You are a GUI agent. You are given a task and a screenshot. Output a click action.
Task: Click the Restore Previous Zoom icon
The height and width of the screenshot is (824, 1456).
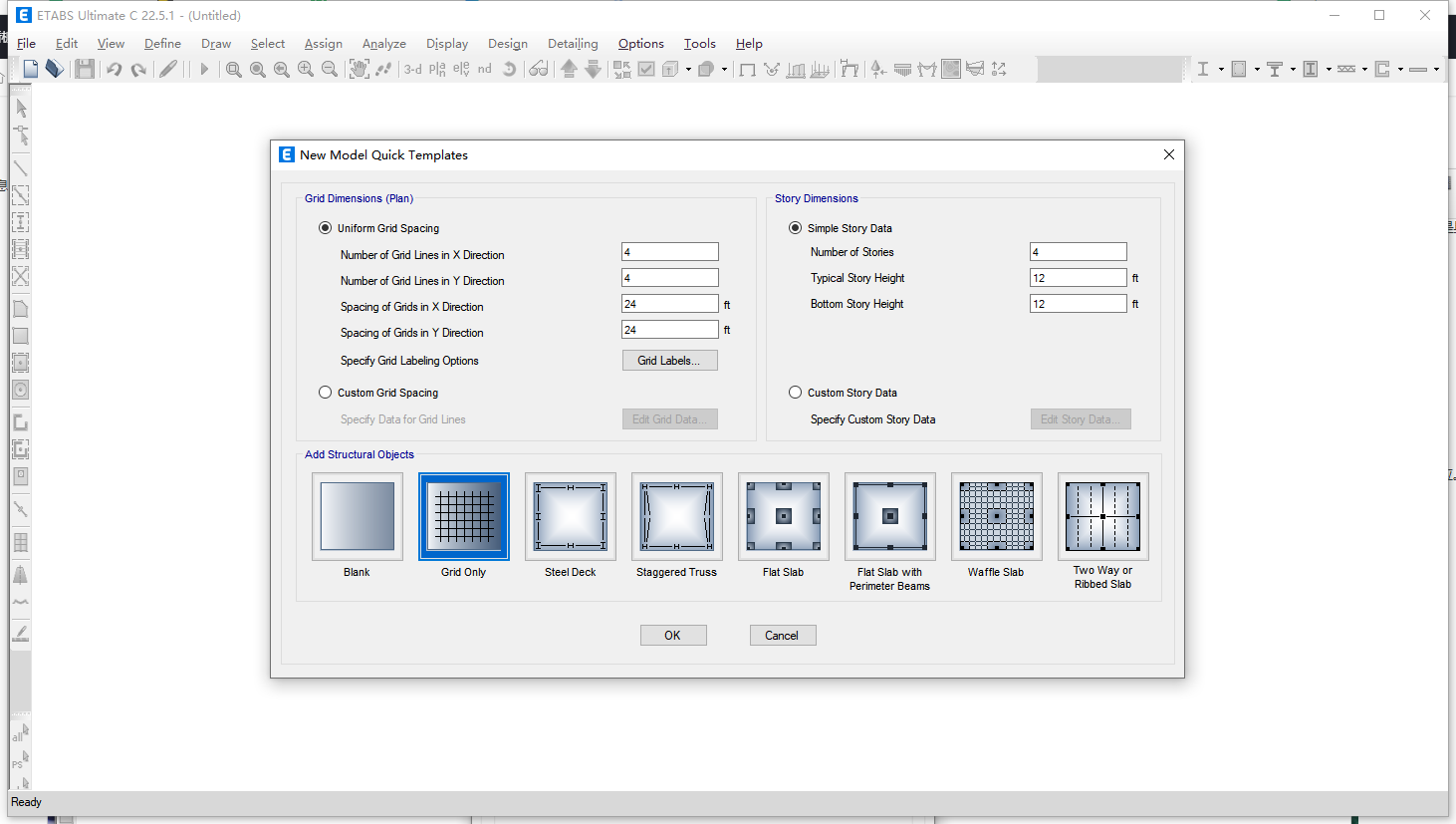282,69
